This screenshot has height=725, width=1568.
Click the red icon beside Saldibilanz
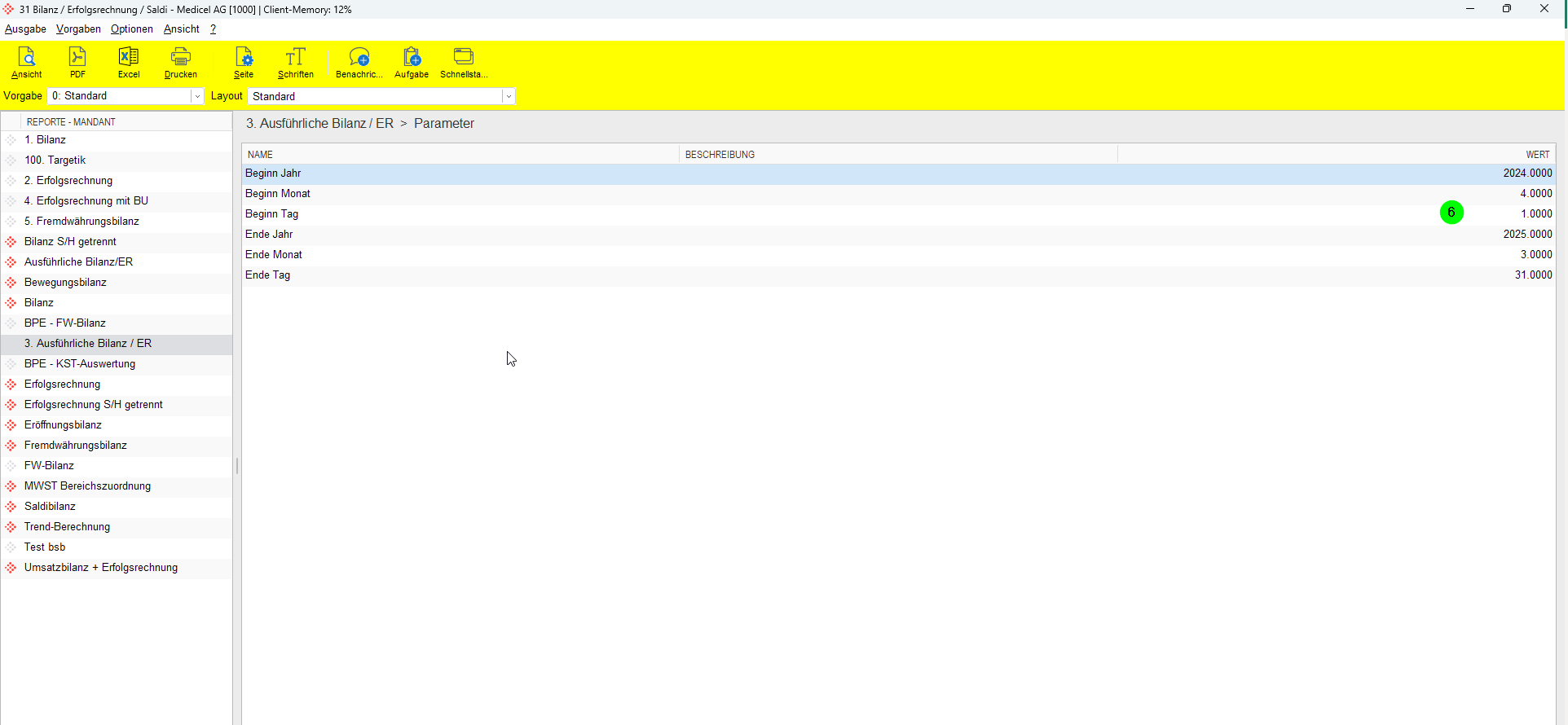[11, 507]
